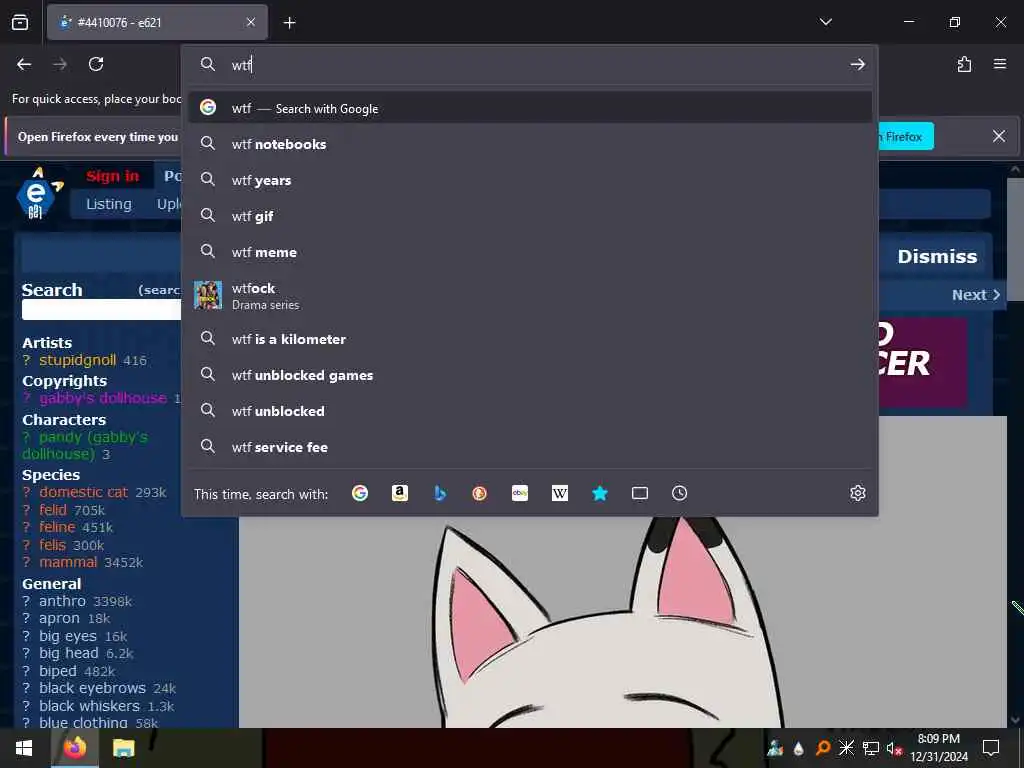This screenshot has height=768, width=1024.
Task: Search bookmarks via the star icon
Action: point(600,493)
